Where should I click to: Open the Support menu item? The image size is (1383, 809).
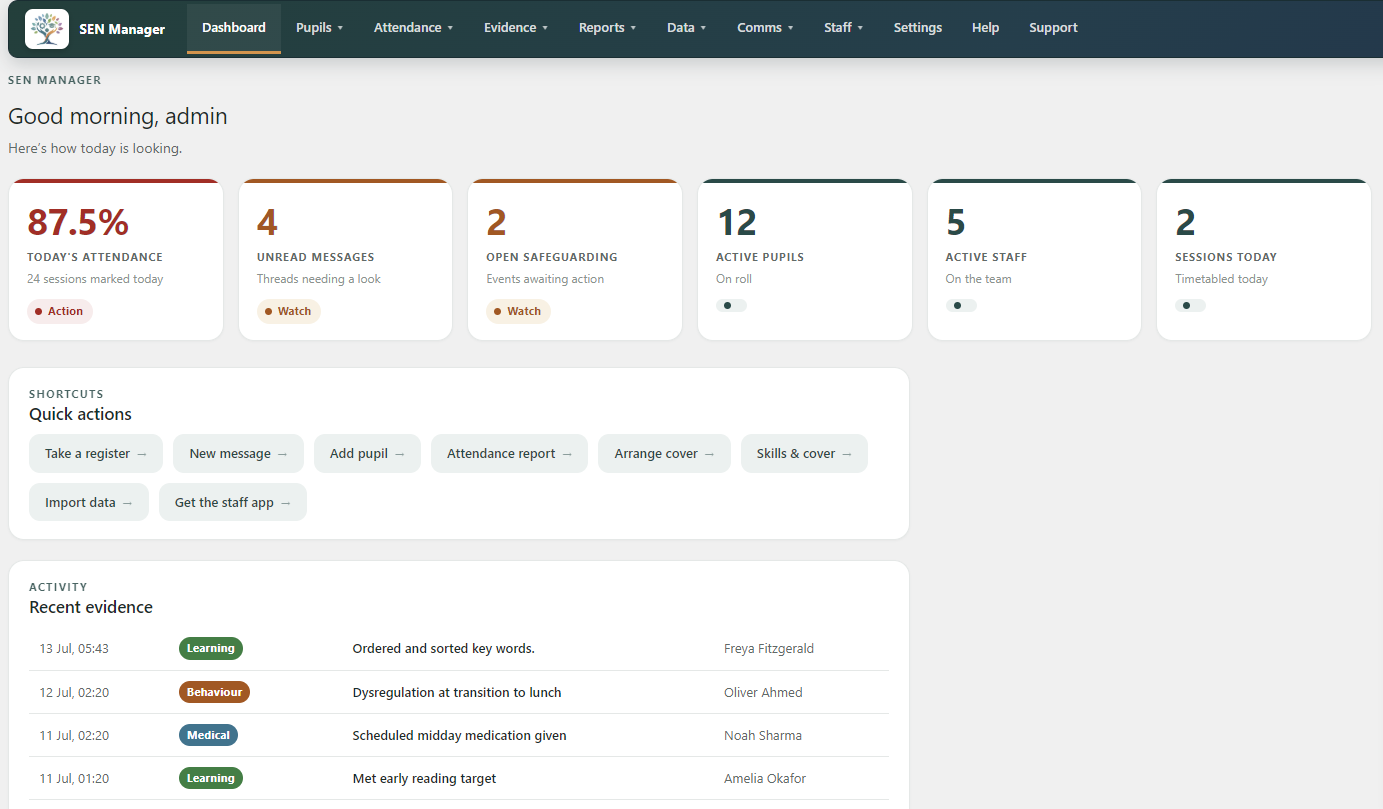click(1053, 28)
